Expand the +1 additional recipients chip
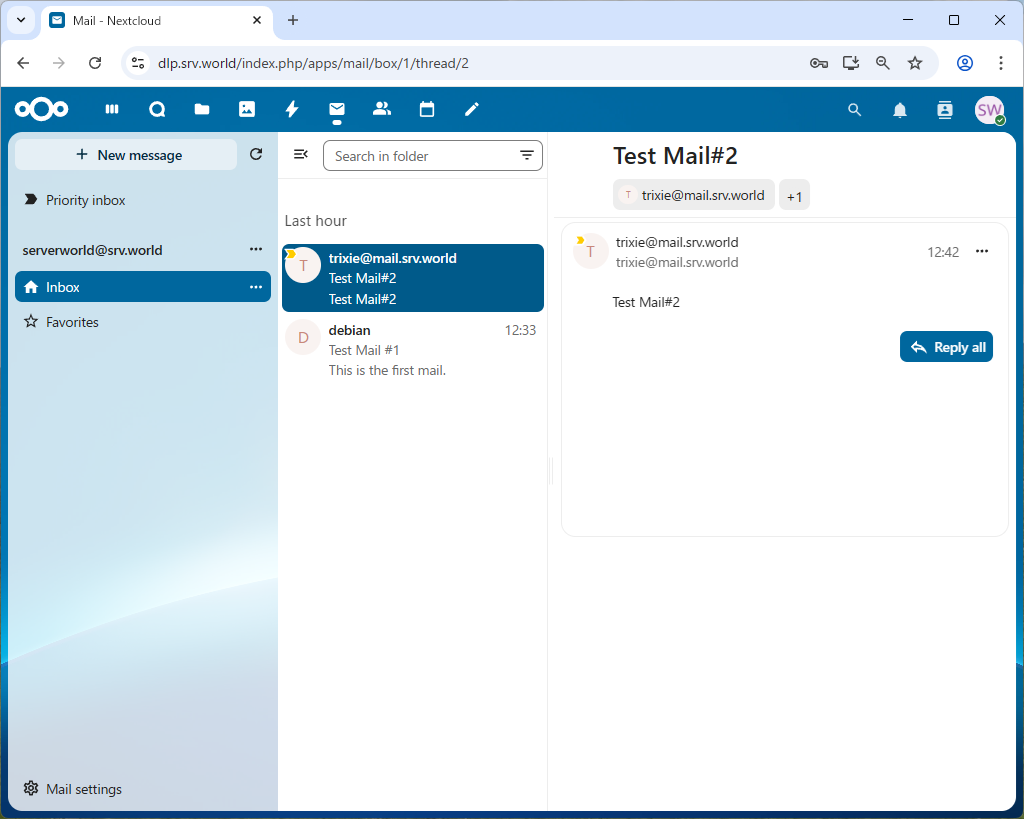Screen dimensions: 1024x819 tap(794, 196)
